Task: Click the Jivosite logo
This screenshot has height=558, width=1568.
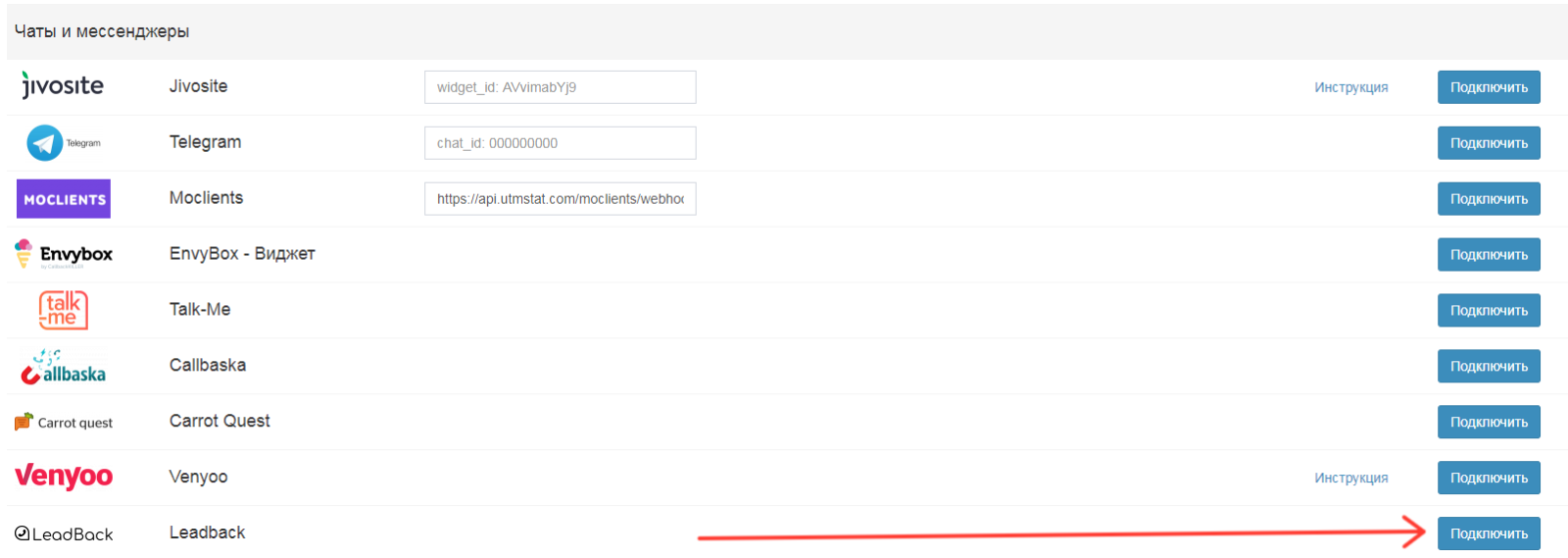Action: pos(63,86)
